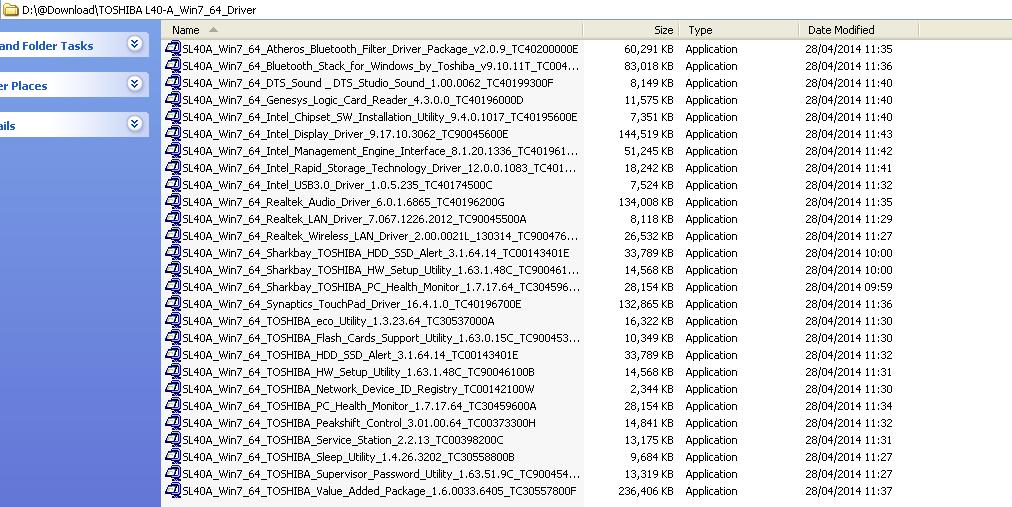Viewport: 1012px width, 507px height.
Task: Click the date 28/04/2014 11:37
Action: click(x=849, y=491)
